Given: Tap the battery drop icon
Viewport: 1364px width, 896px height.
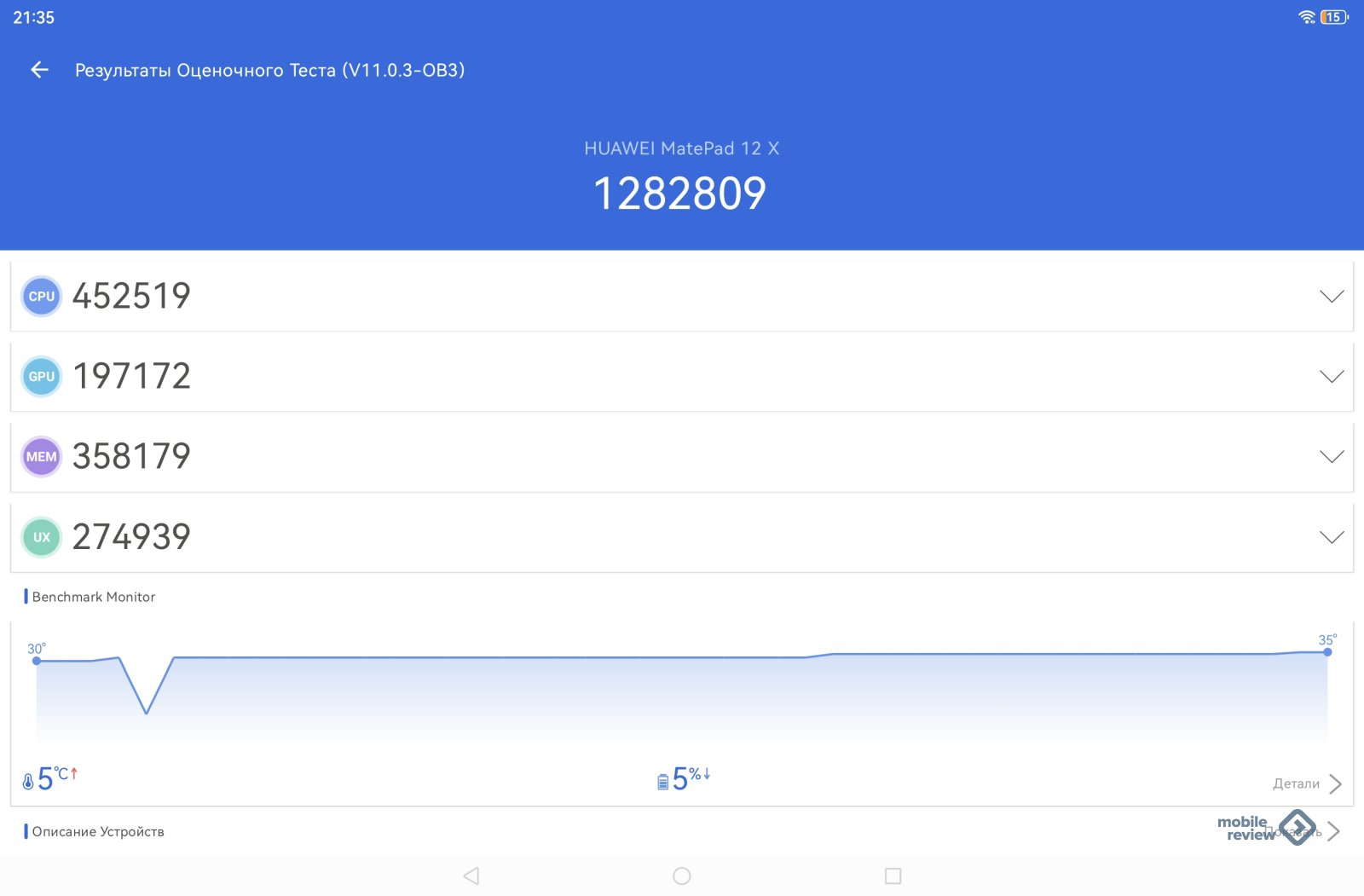Looking at the screenshot, I should click(662, 781).
